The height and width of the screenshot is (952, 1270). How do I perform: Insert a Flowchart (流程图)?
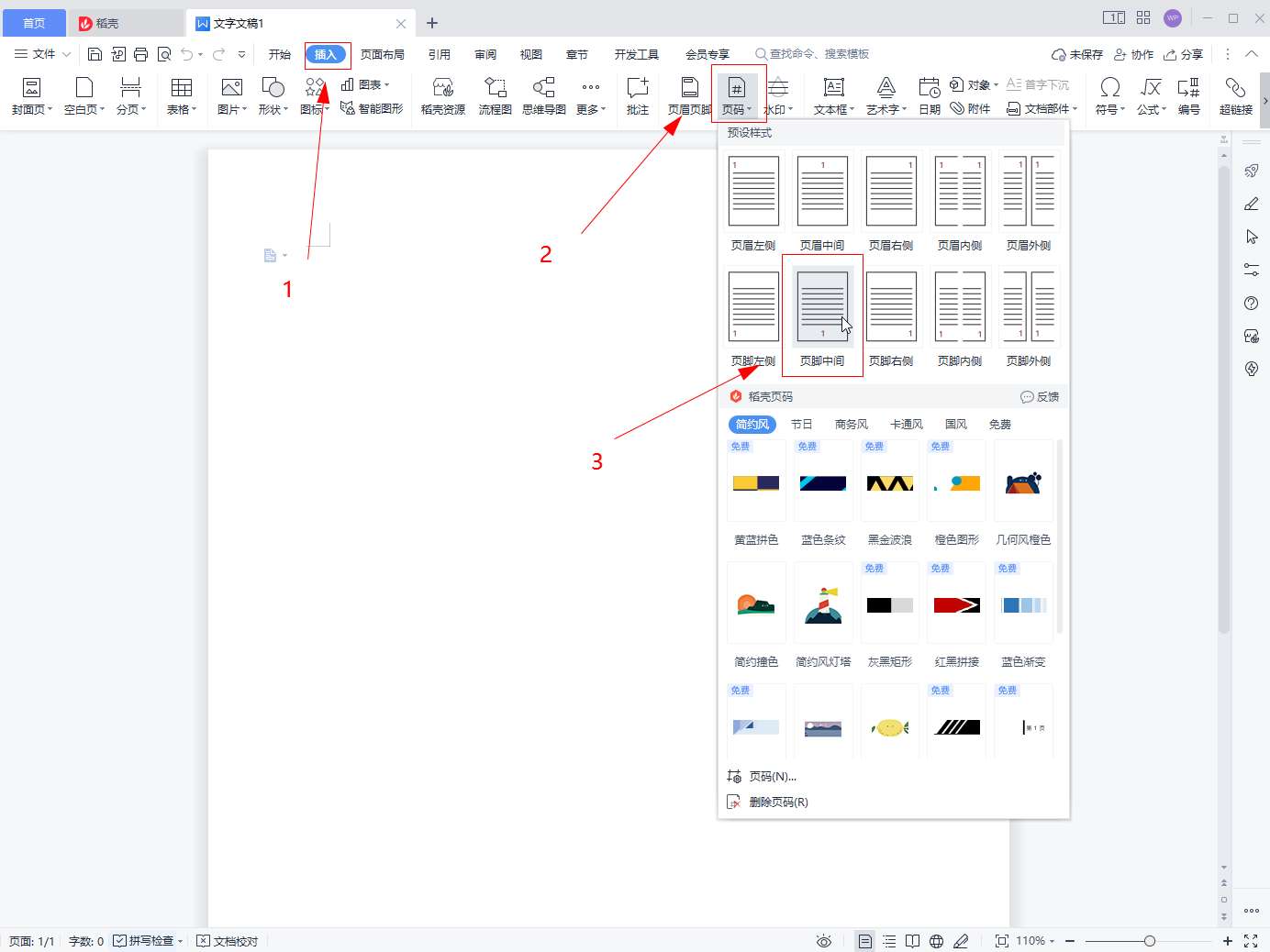[x=495, y=96]
